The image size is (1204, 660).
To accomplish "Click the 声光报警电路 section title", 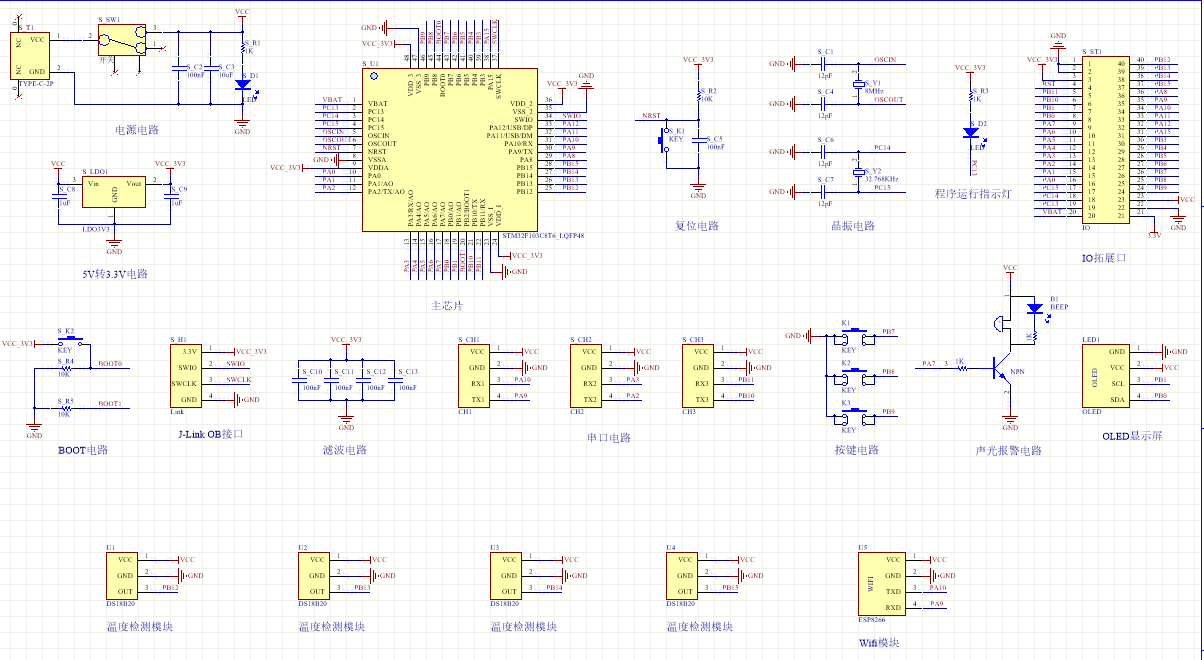I will [1008, 450].
